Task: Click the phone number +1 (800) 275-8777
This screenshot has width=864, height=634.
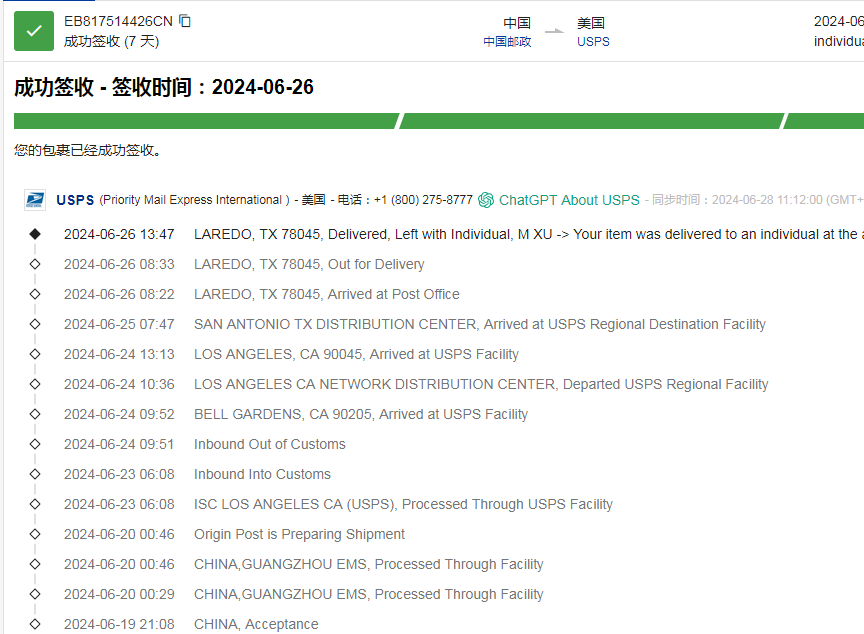Action: point(423,200)
